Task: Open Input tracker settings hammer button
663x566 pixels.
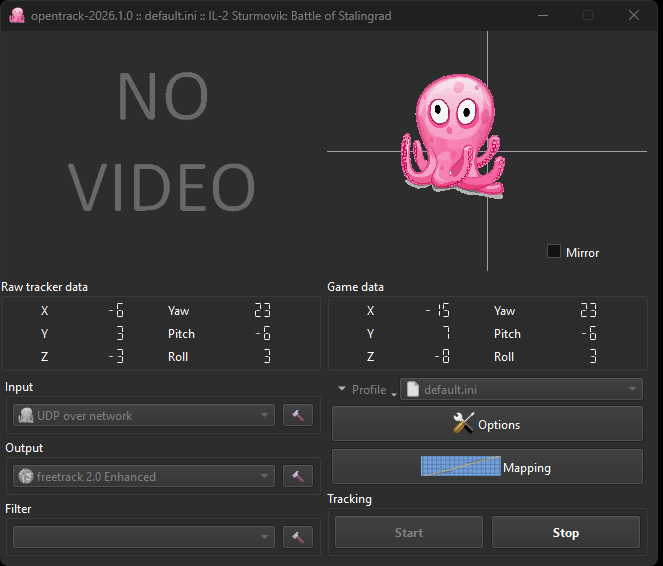Action: [x=298, y=416]
